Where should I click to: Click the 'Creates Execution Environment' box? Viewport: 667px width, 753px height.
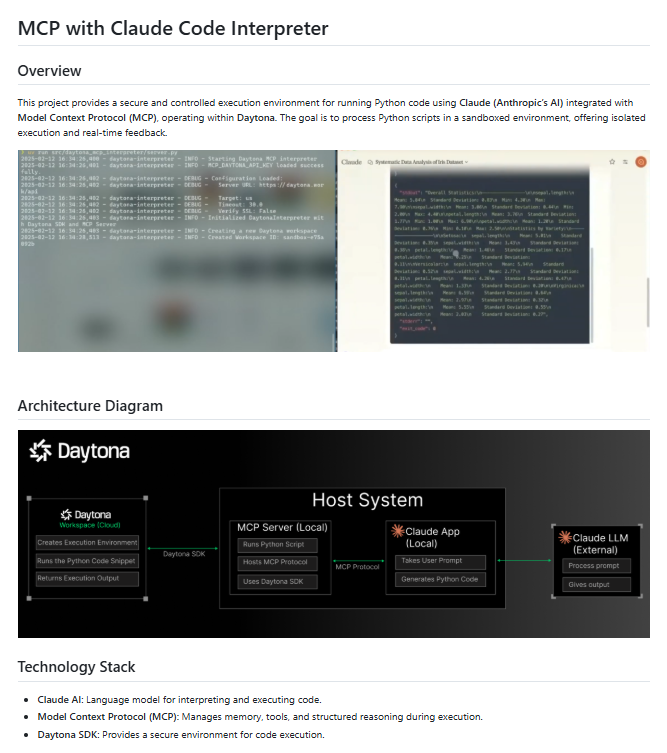[87, 543]
